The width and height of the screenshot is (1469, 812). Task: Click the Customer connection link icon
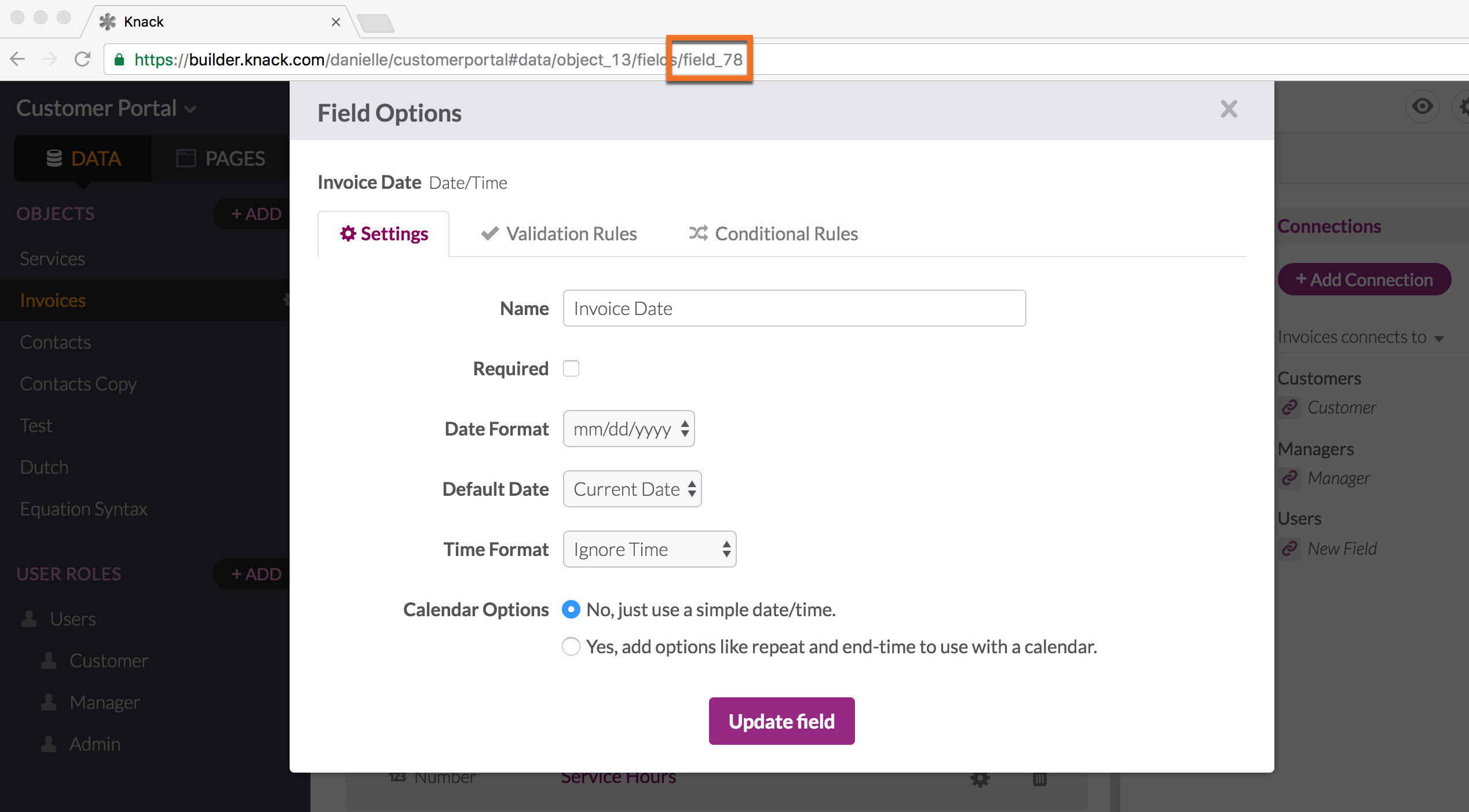(x=1289, y=408)
